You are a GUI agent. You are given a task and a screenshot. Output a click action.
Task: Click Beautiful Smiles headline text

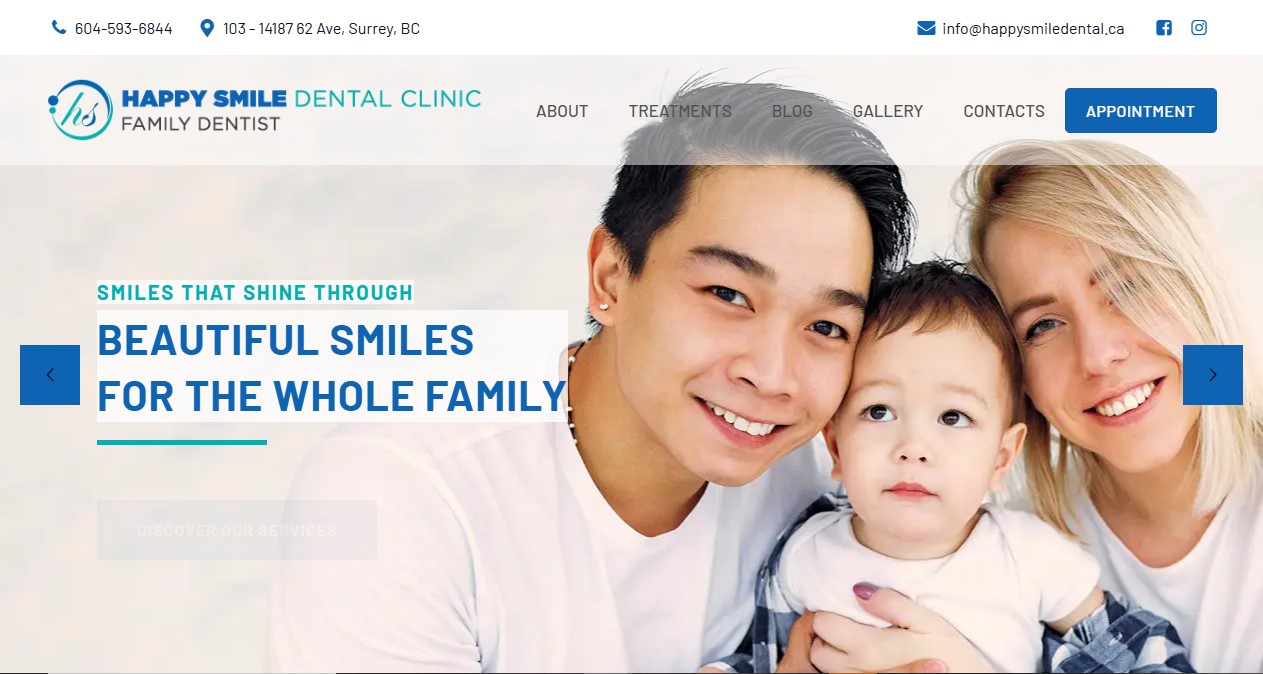[332, 368]
